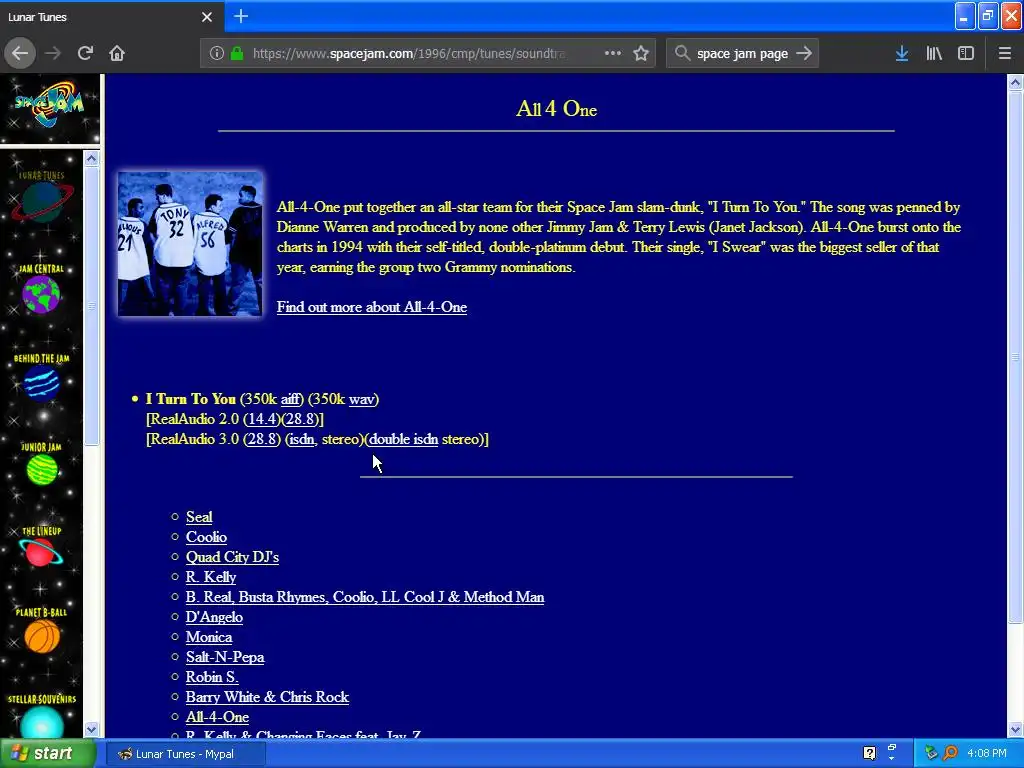This screenshot has width=1024, height=768.
Task: Open page actions three-dots menu
Action: click(x=613, y=53)
